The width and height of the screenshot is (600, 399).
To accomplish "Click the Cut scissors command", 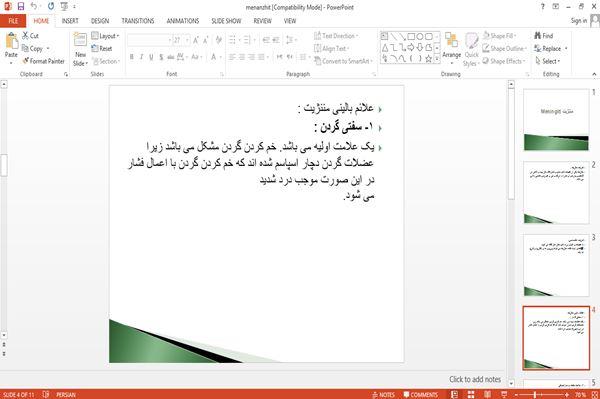I will pyautogui.click(x=30, y=36).
